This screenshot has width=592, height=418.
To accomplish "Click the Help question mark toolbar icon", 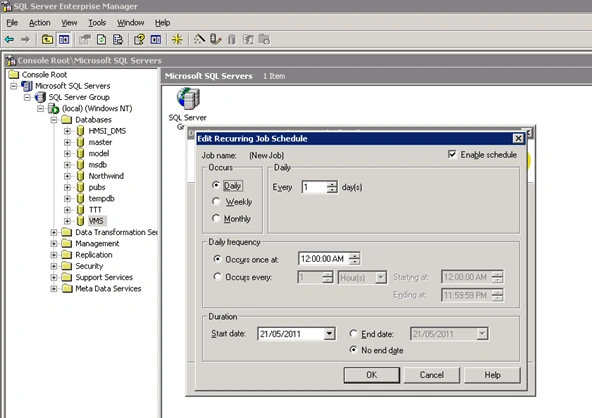I will click(x=139, y=39).
